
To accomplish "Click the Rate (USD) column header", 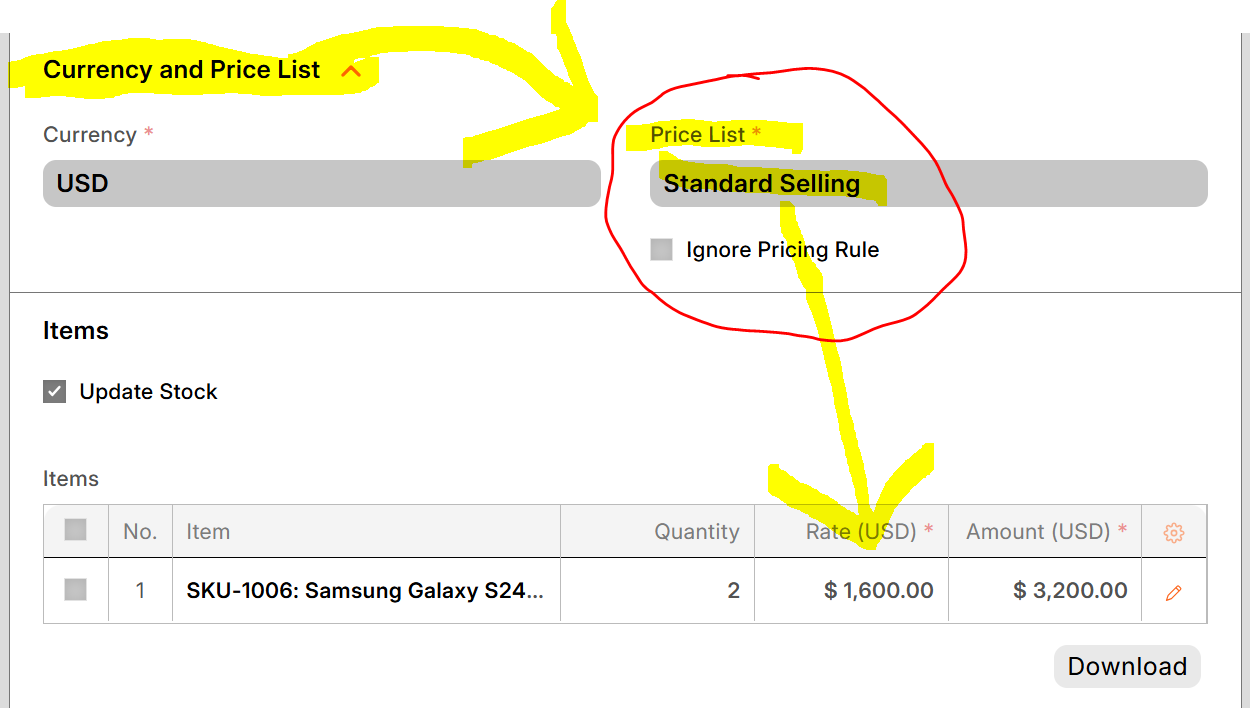I will pos(861,532).
